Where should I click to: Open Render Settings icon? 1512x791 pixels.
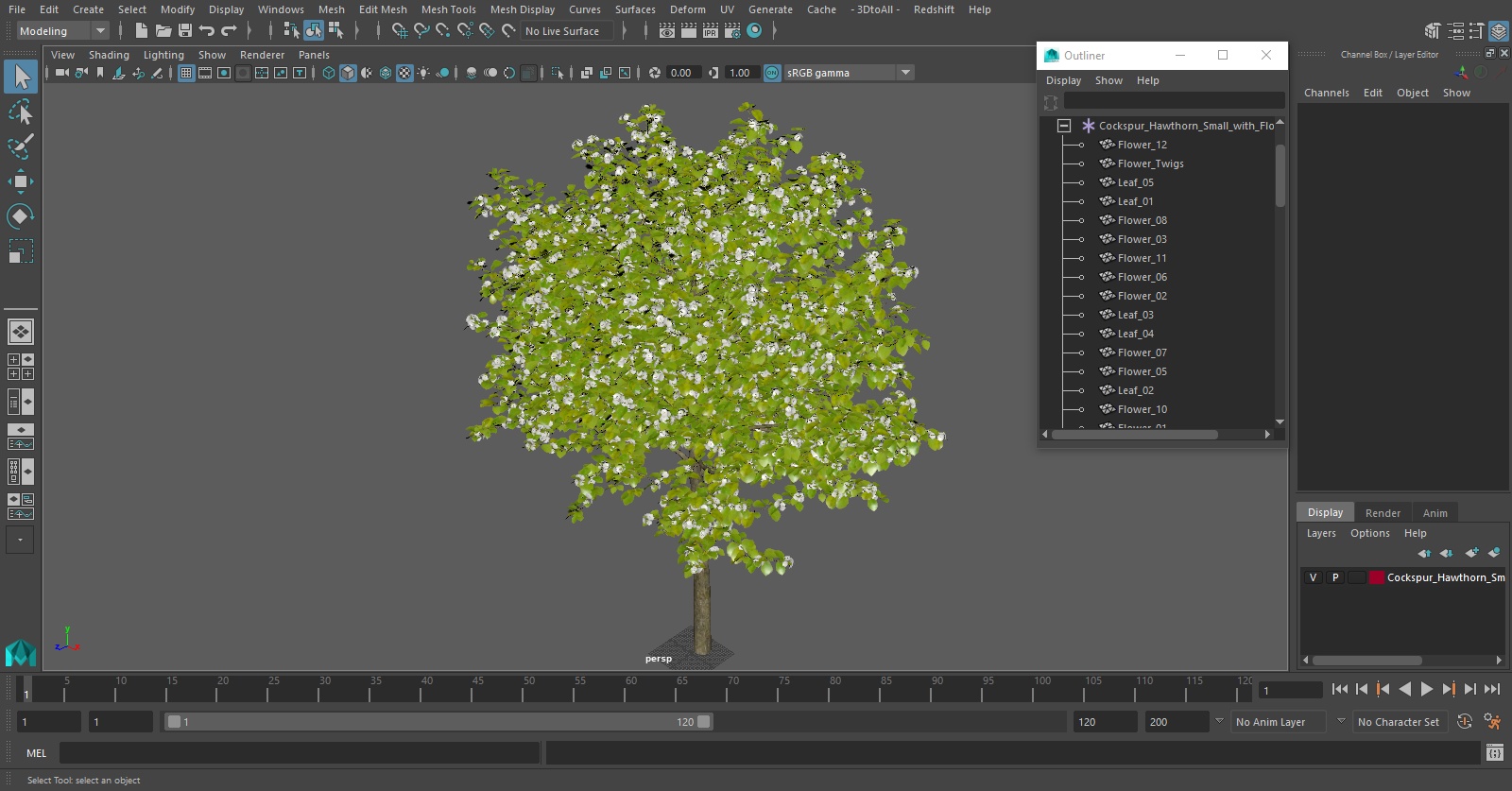click(732, 30)
